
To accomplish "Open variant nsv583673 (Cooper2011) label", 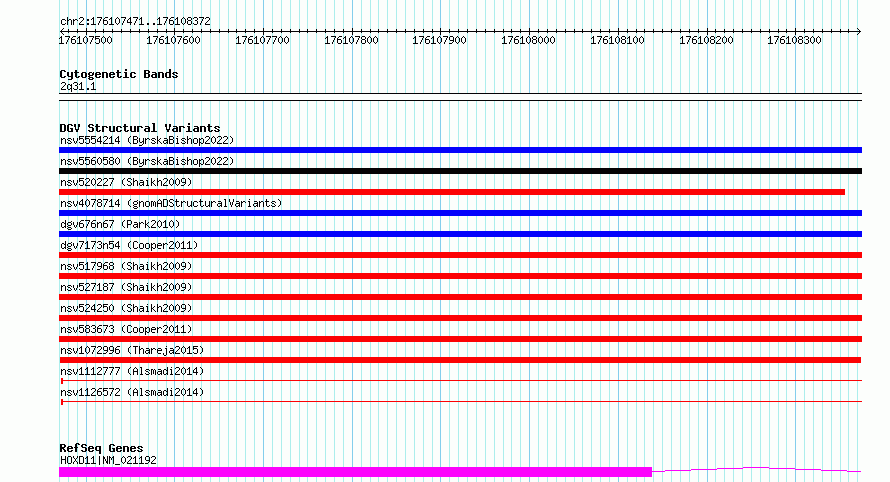I will coord(126,329).
